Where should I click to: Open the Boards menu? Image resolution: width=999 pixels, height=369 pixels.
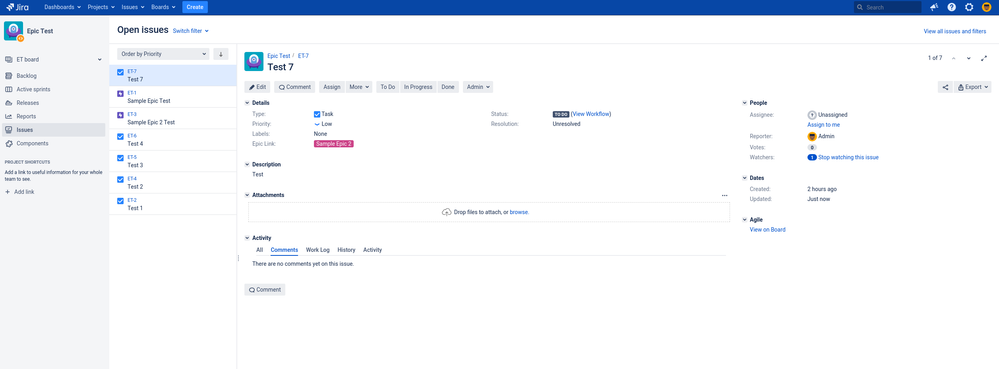(x=164, y=7)
